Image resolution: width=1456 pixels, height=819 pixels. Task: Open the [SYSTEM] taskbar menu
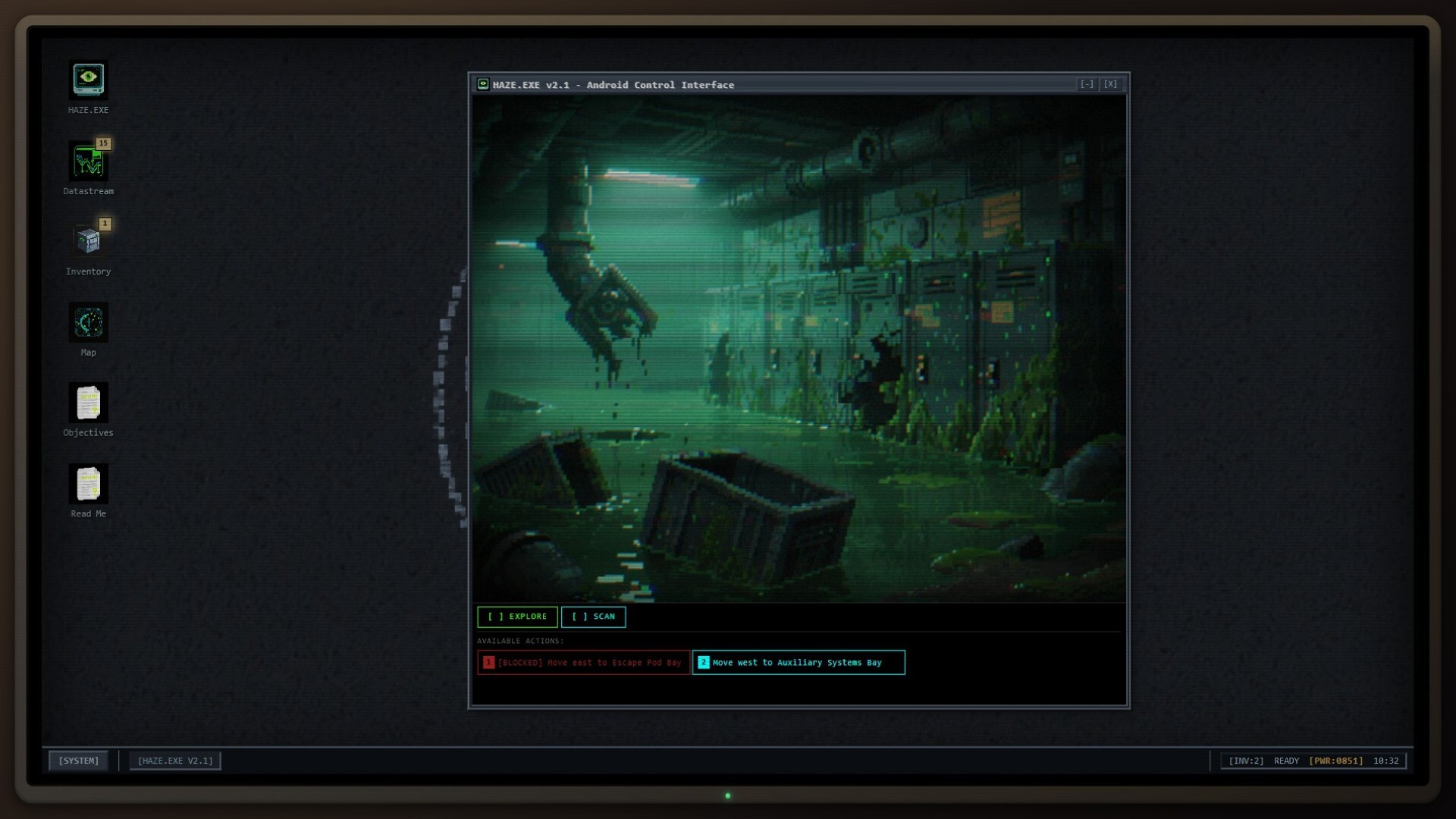[x=78, y=761]
